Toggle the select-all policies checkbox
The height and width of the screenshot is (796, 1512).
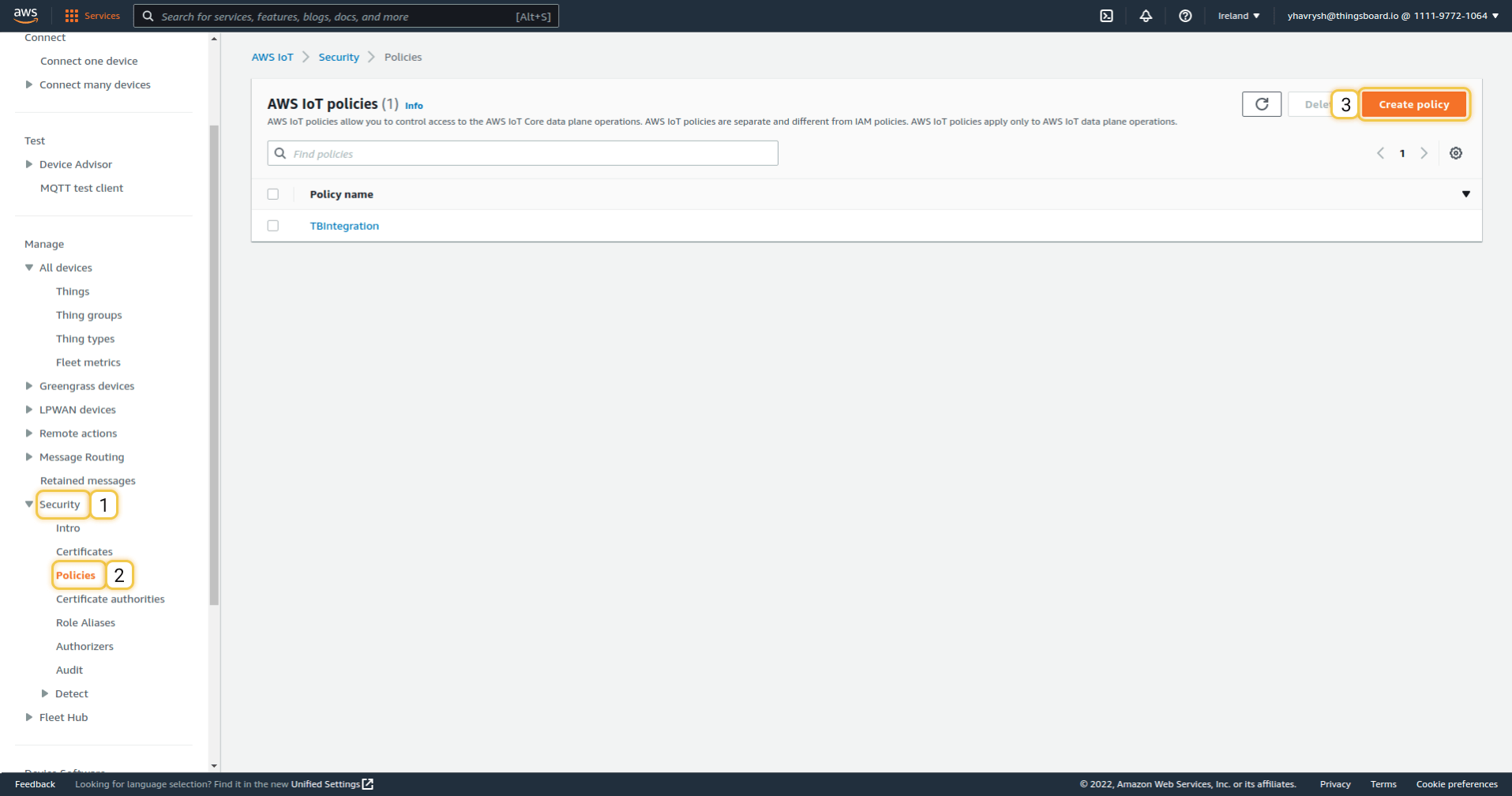pyautogui.click(x=273, y=194)
